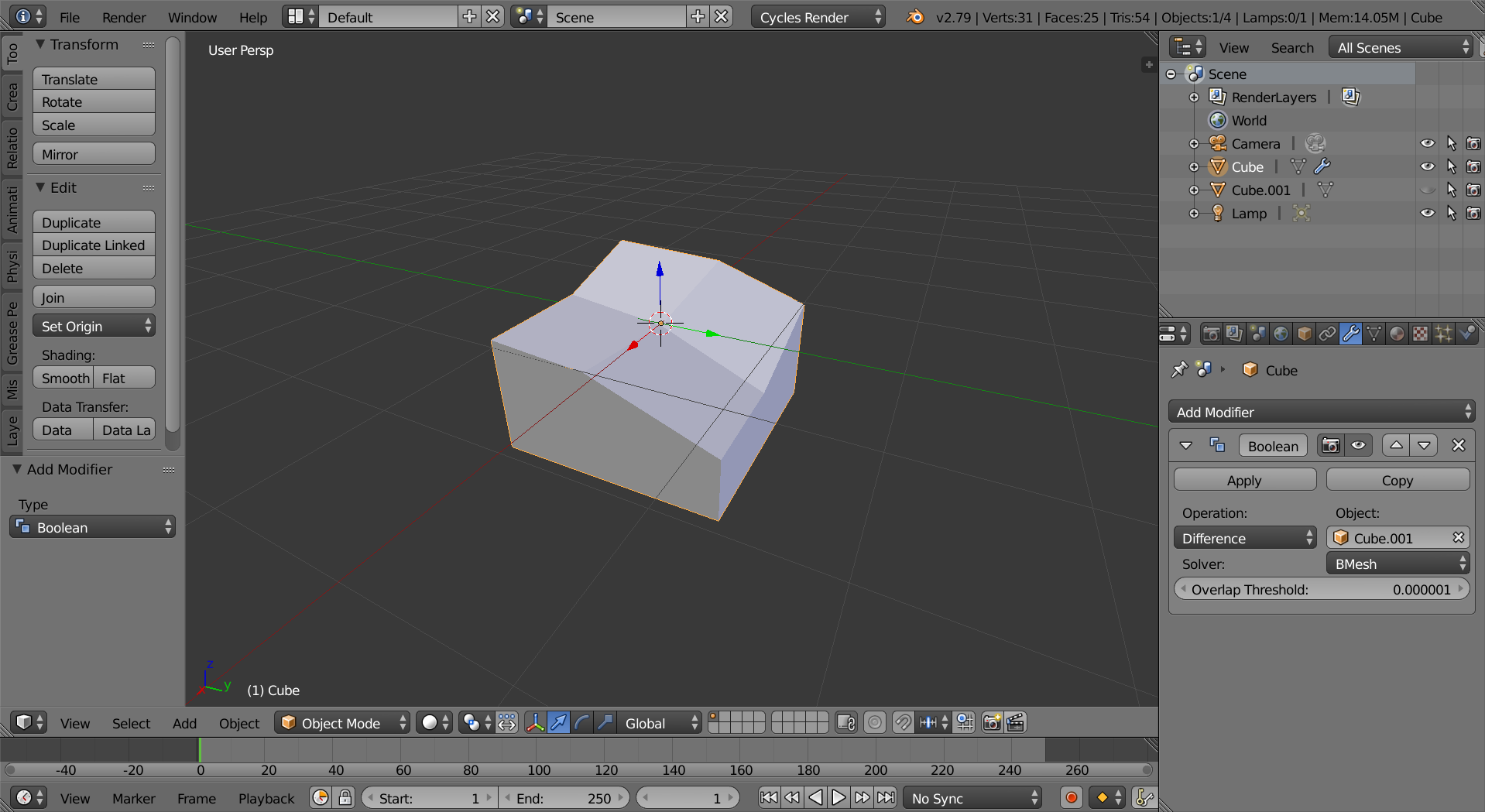The image size is (1485, 812).
Task: Toggle Lamp renderability camera icon
Action: pos(1473,214)
